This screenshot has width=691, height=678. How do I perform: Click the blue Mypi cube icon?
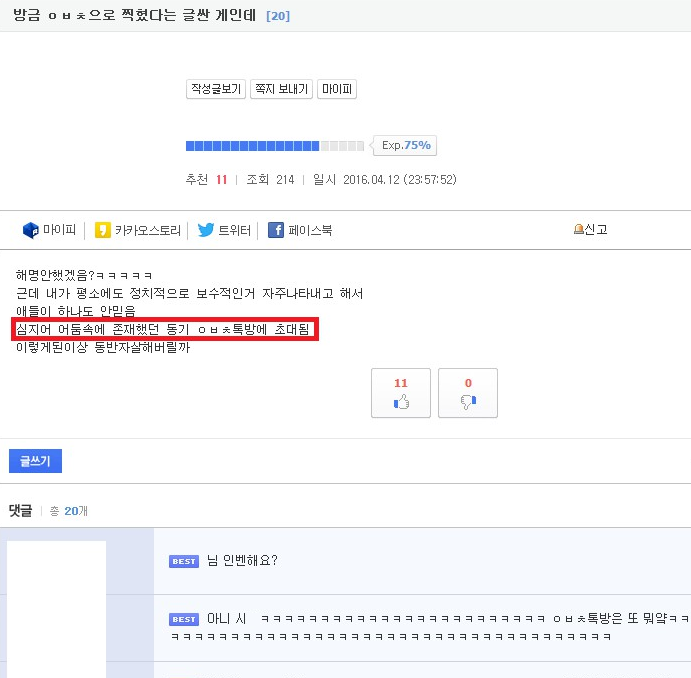pyautogui.click(x=31, y=230)
